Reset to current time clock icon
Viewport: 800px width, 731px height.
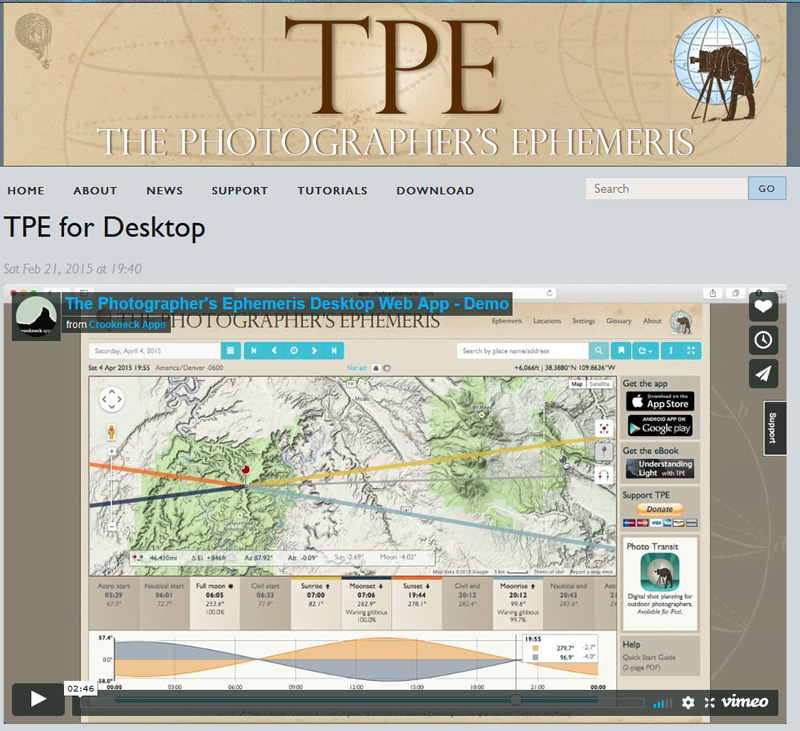(294, 350)
